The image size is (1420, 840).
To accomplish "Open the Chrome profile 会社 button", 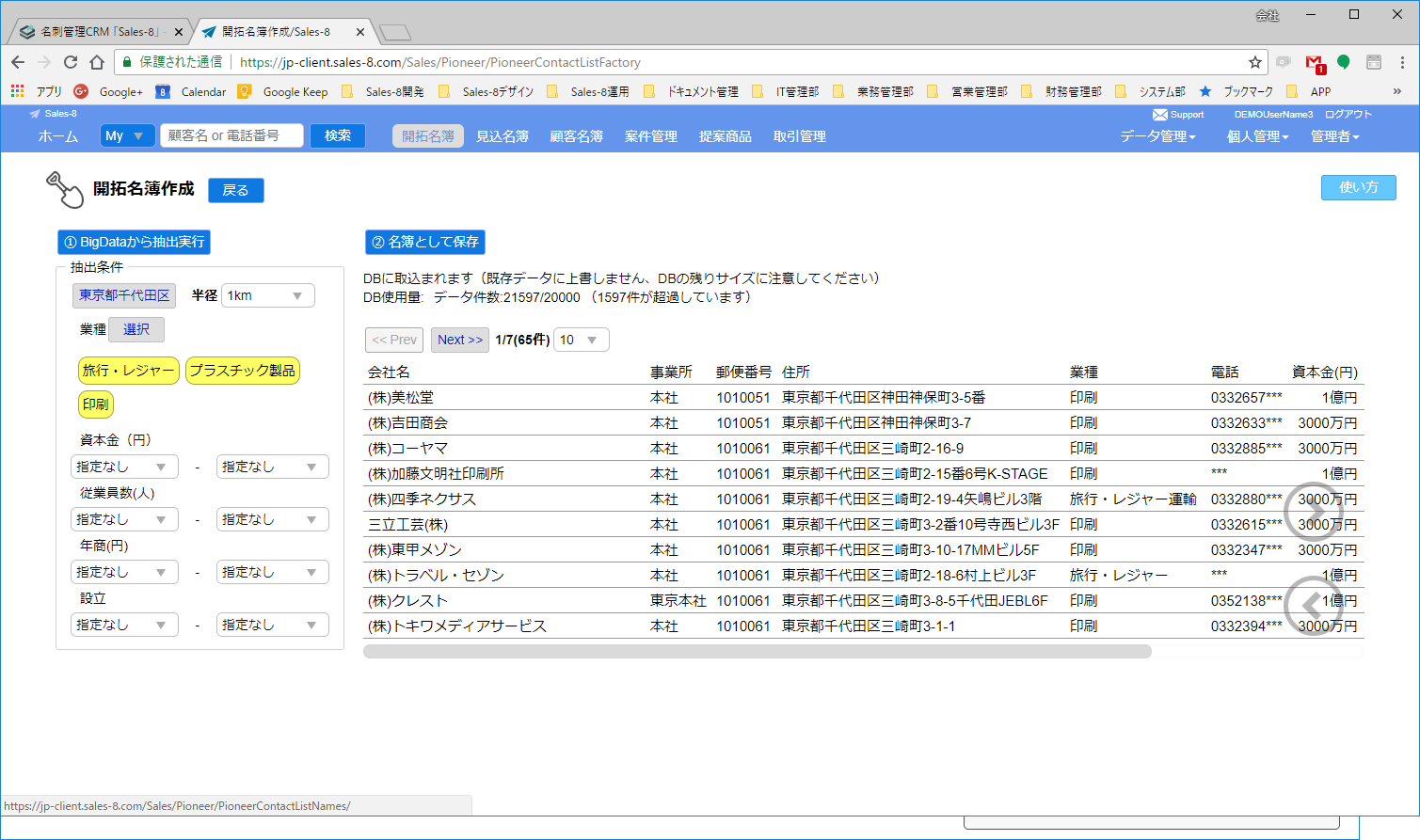I will tap(1268, 15).
